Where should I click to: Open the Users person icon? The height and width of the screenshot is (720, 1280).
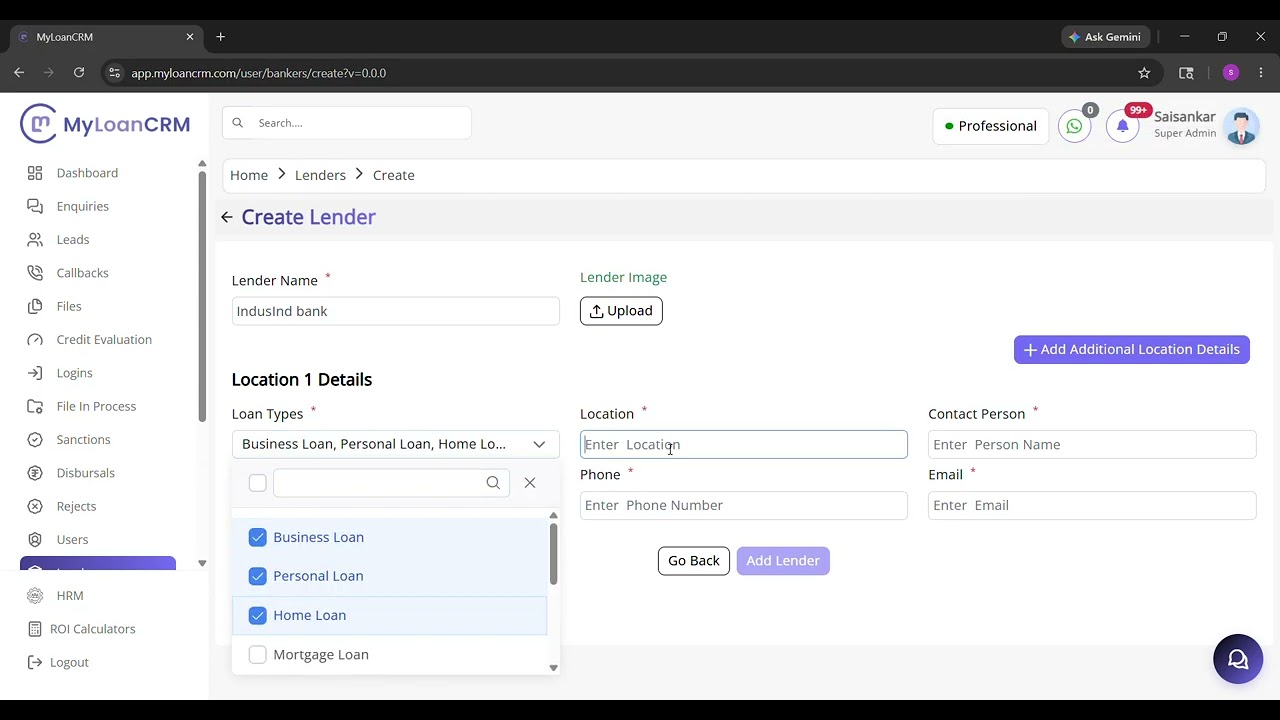click(x=35, y=540)
